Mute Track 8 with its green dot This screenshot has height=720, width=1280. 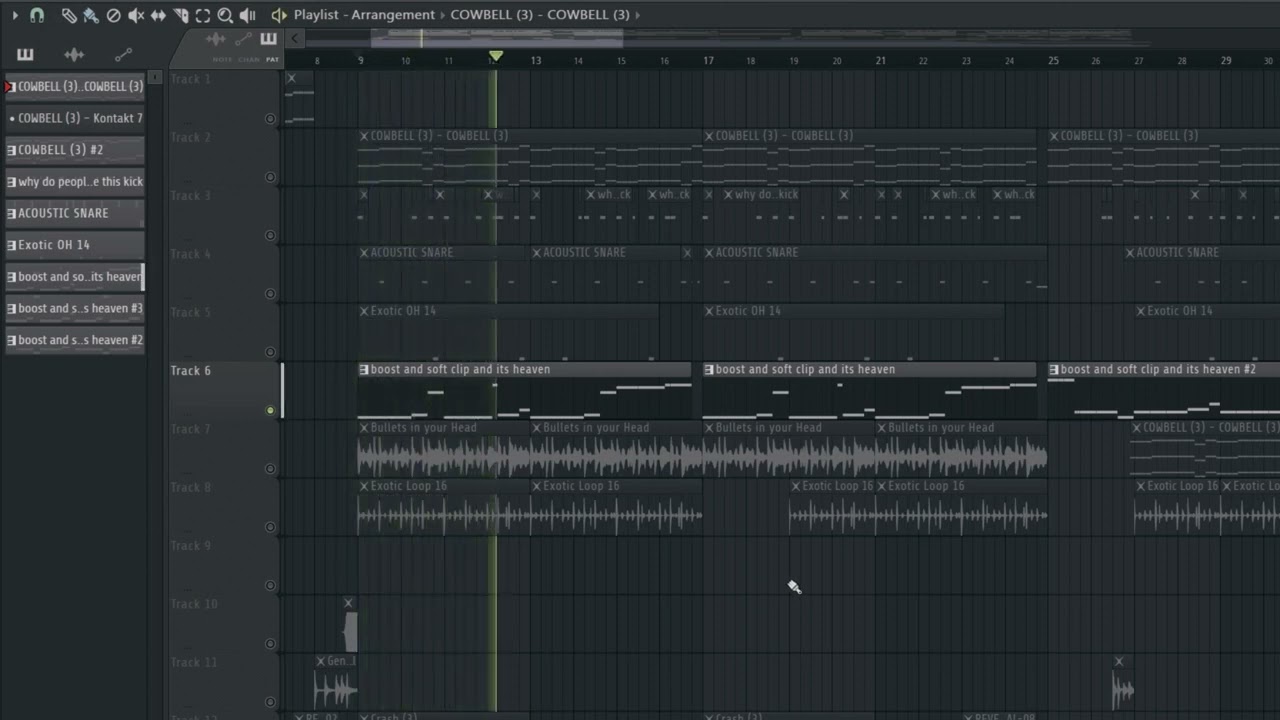tap(270, 527)
